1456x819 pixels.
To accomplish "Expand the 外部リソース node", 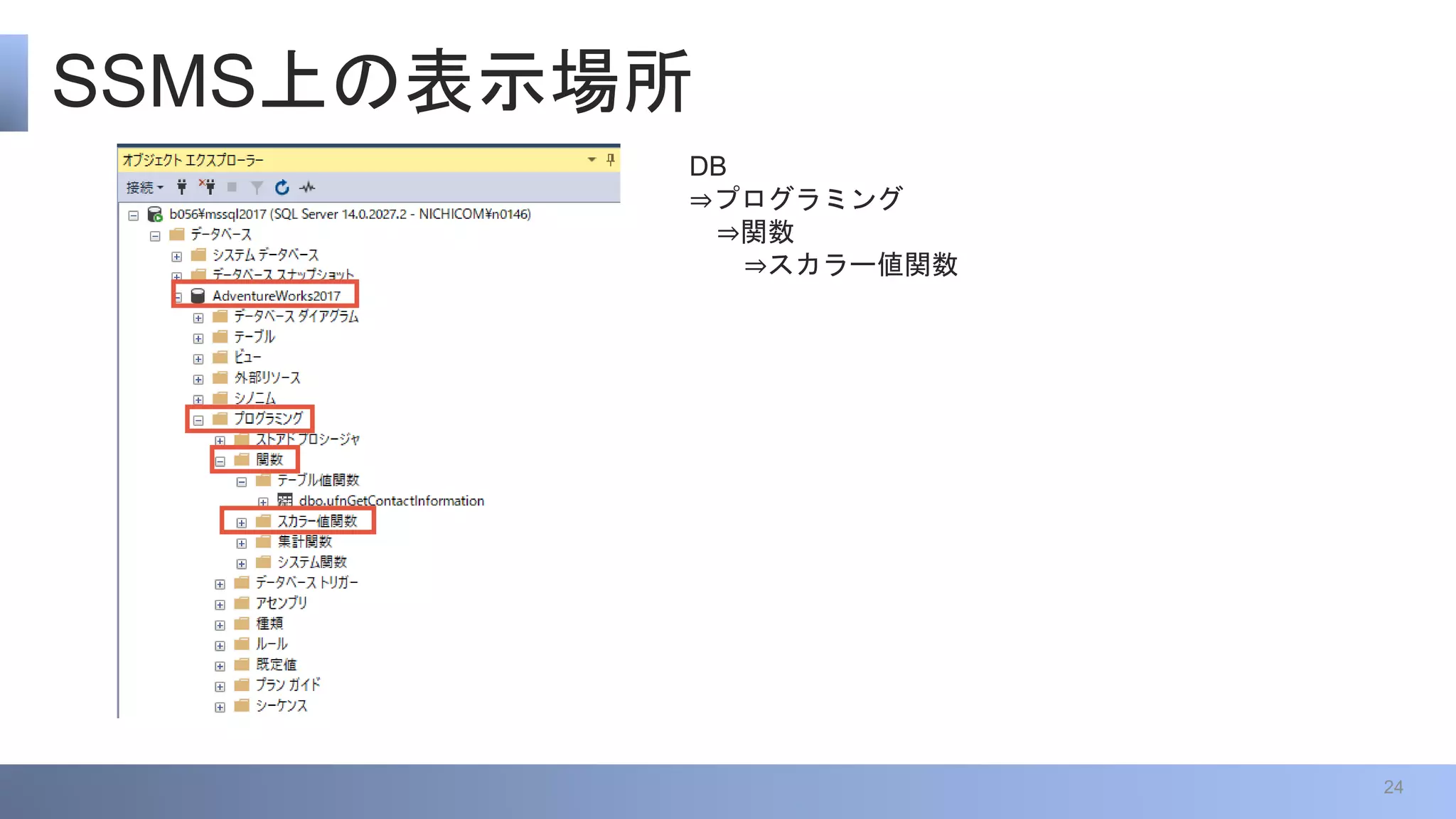I will [198, 380].
